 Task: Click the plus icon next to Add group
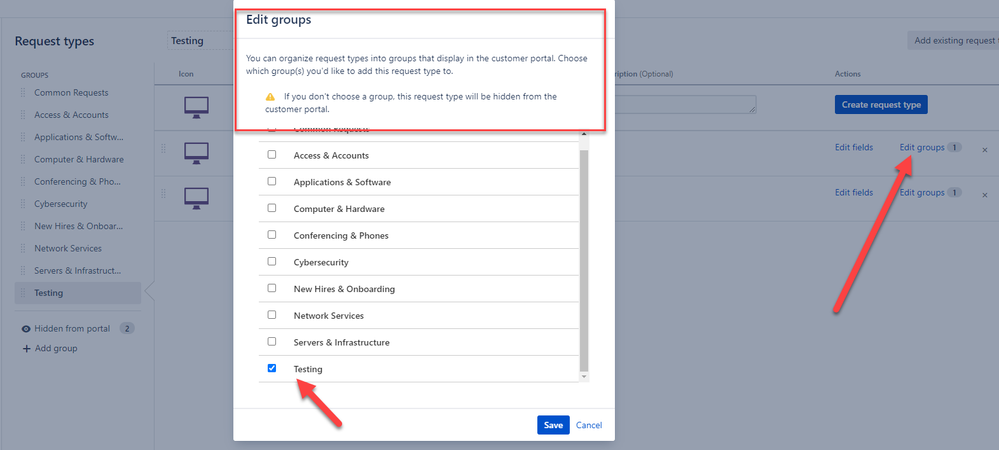pos(26,349)
